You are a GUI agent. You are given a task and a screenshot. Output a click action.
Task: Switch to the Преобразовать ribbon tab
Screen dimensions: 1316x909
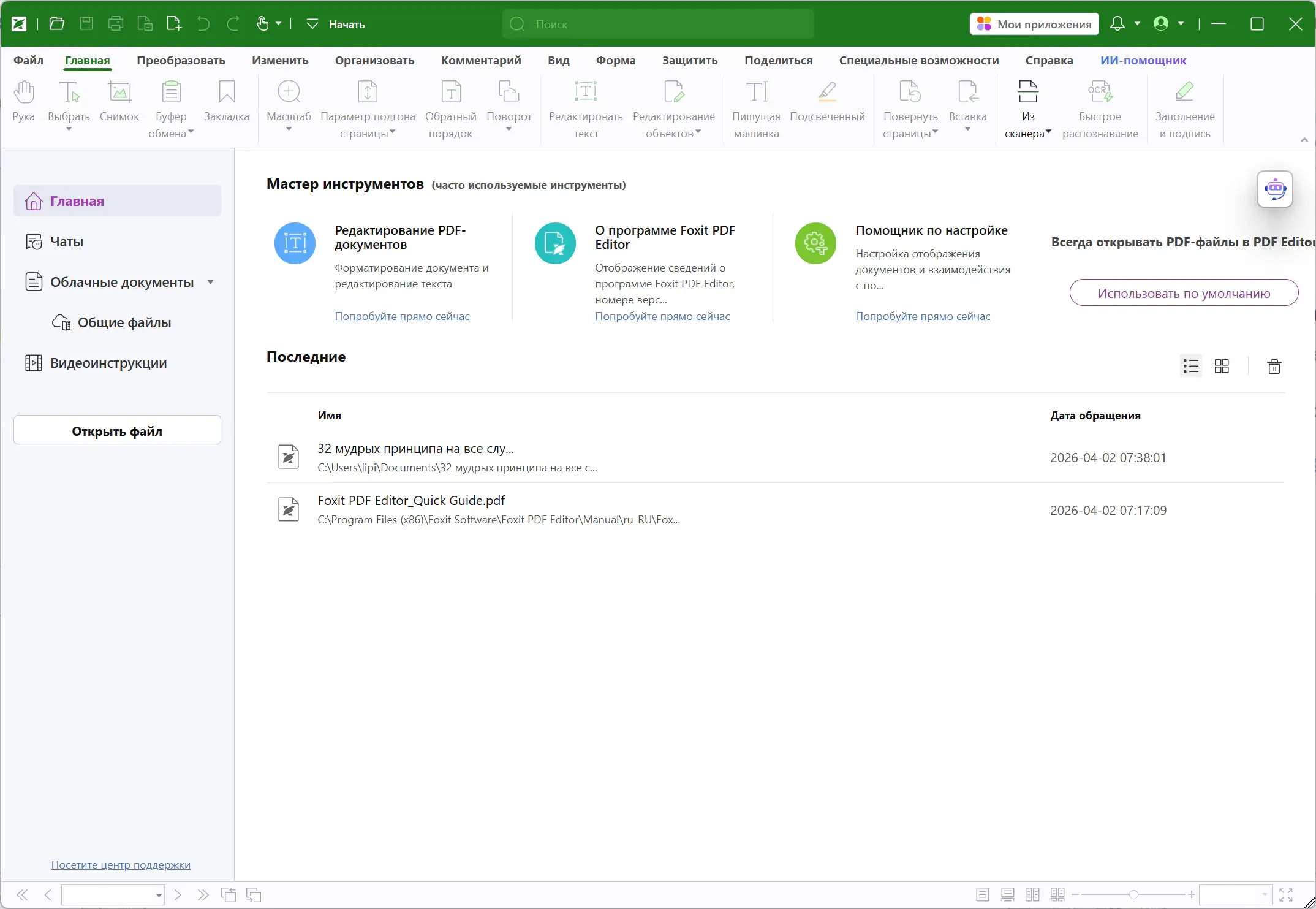[x=181, y=60]
